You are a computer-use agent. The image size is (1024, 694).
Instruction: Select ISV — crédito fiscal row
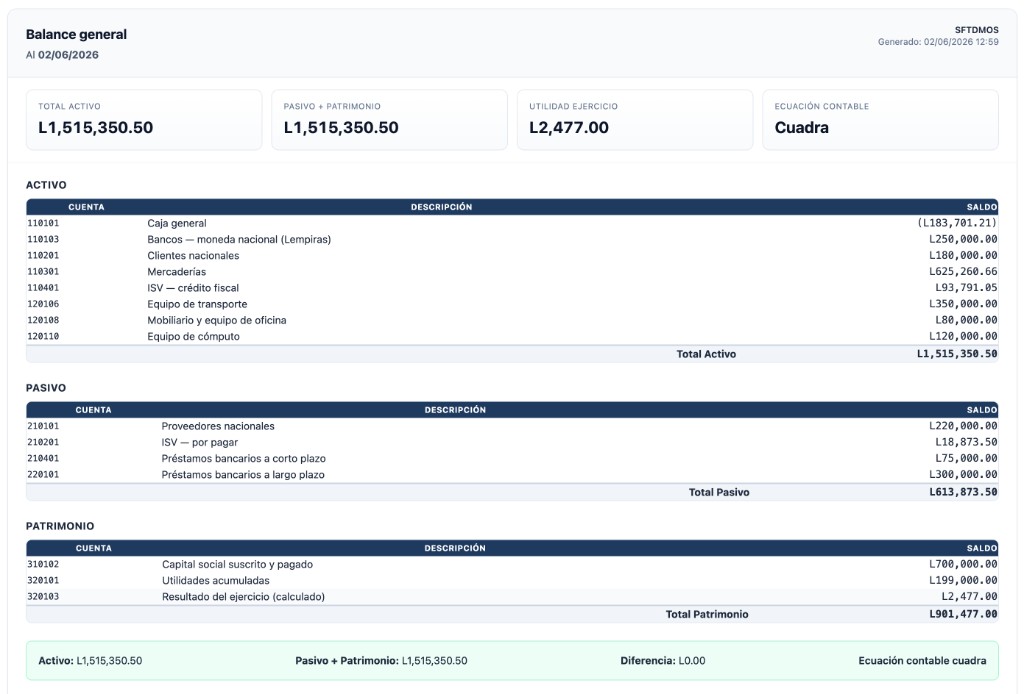[x=512, y=288]
